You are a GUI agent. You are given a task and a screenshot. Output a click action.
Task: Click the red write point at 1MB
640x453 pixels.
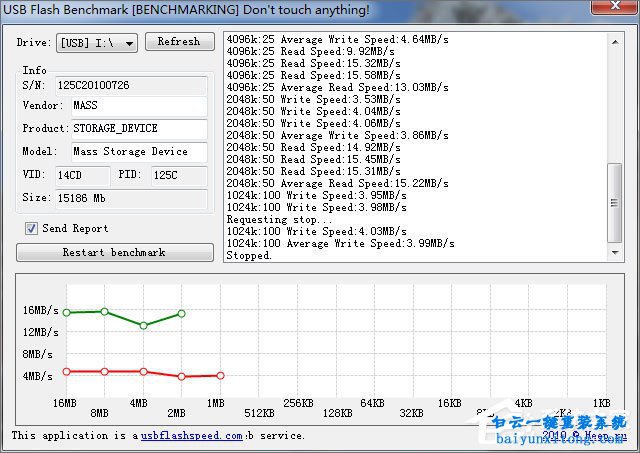[220, 375]
